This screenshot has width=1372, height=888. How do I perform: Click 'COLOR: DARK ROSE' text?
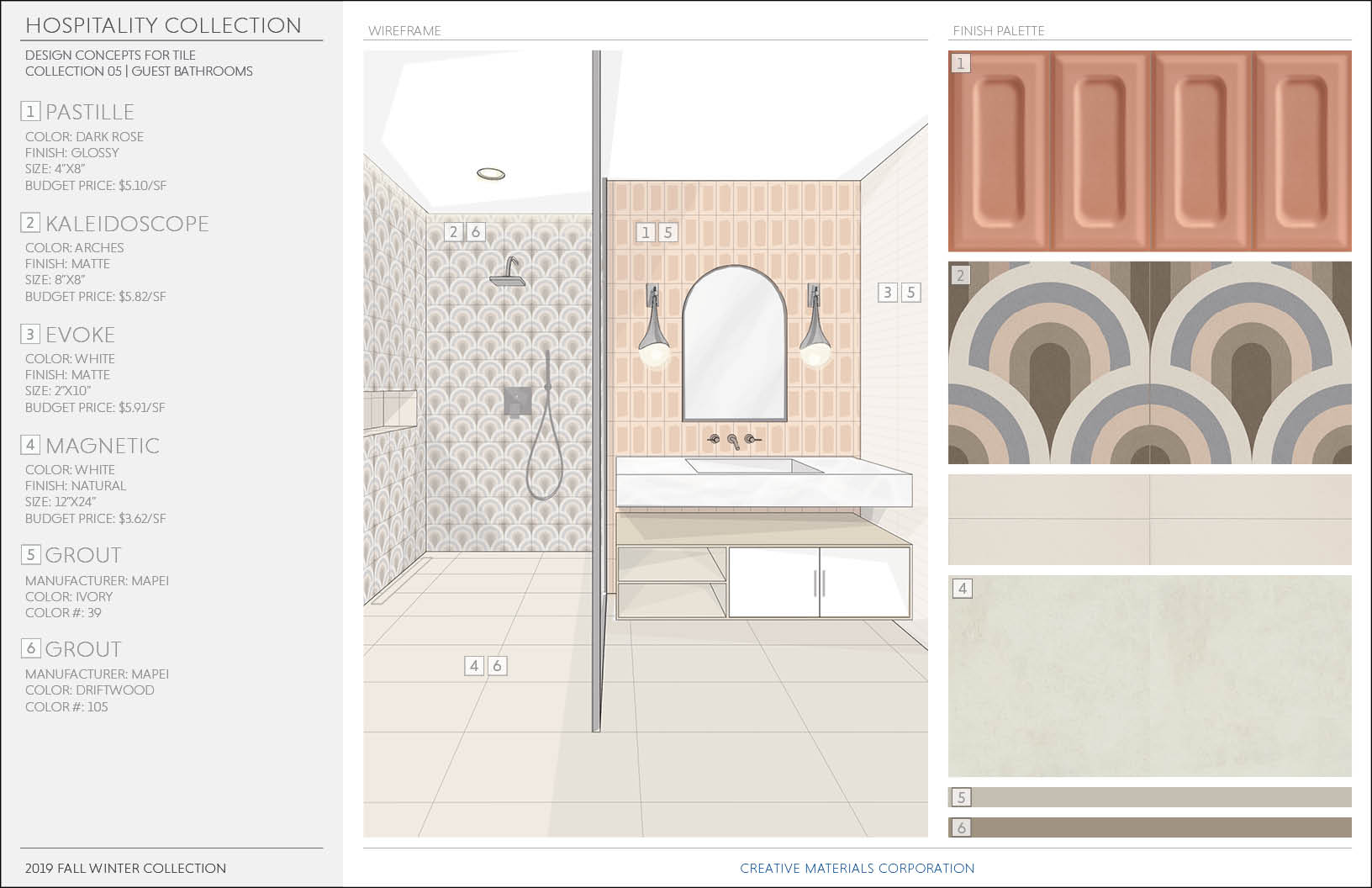(84, 136)
